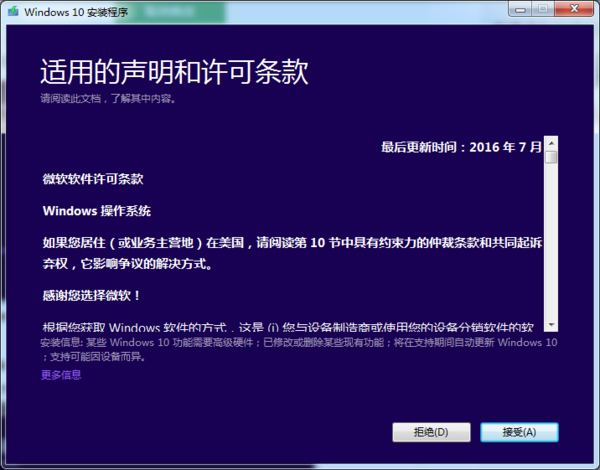Viewport: 600px width, 470px height.
Task: Click the license text scroll up arrow
Action: 551,144
